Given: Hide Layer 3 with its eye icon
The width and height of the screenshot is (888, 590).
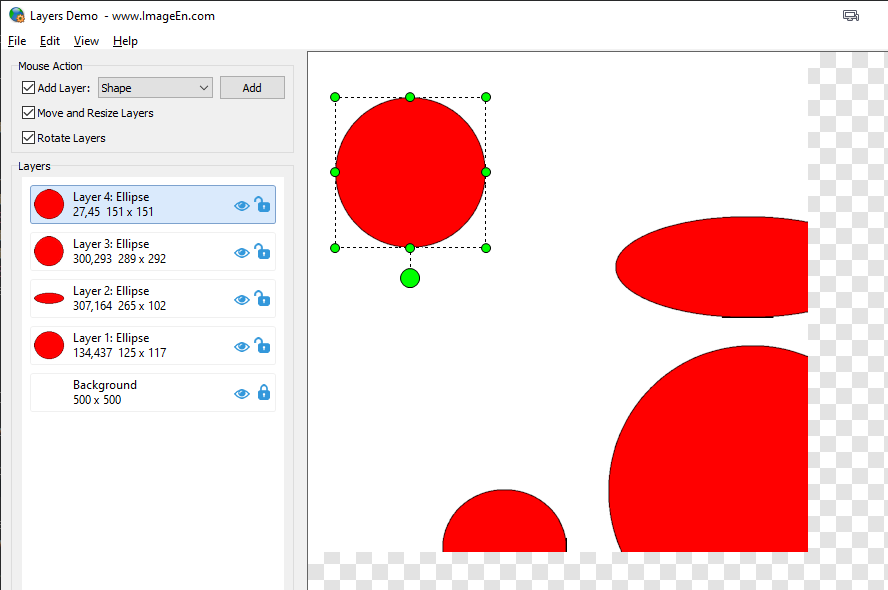Looking at the screenshot, I should [242, 253].
